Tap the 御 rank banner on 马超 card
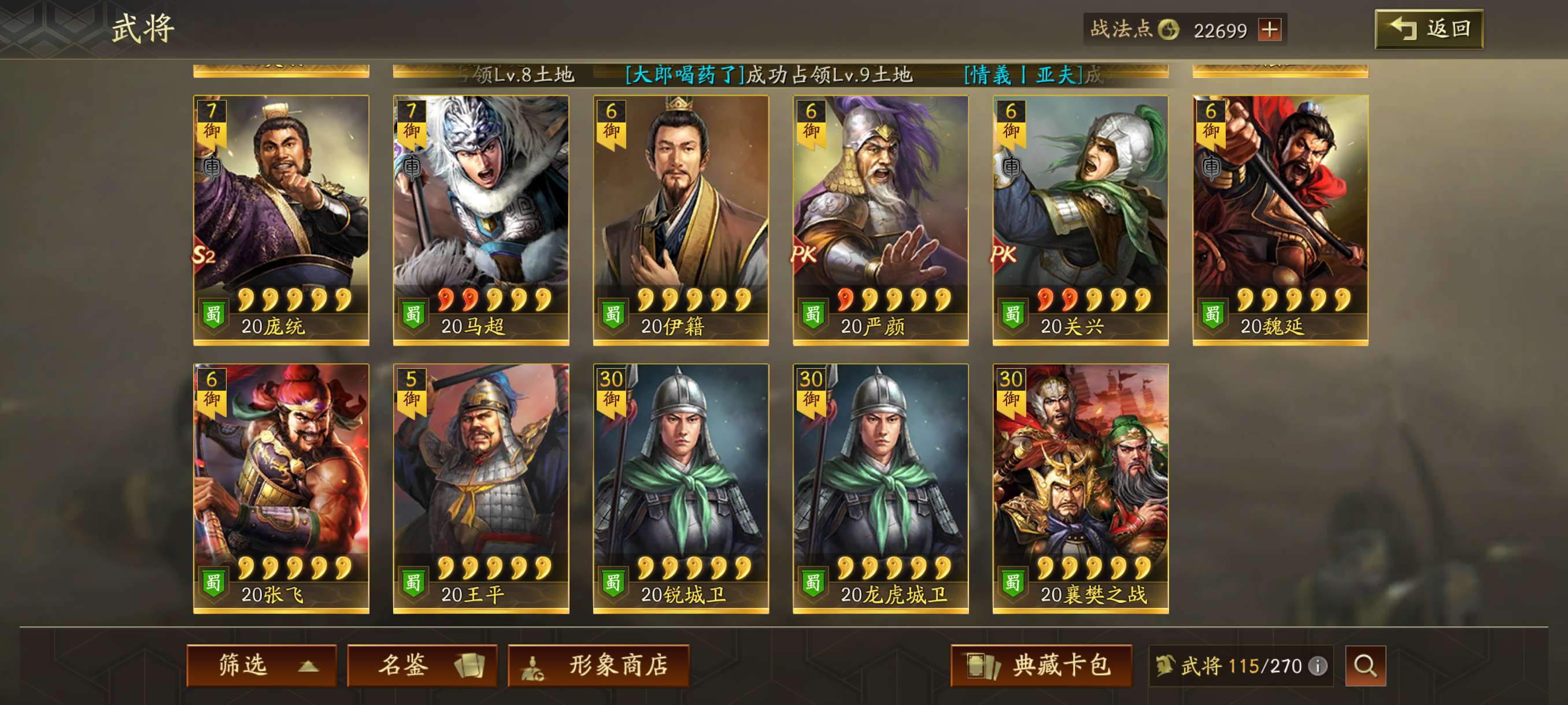1568x705 pixels. (412, 125)
